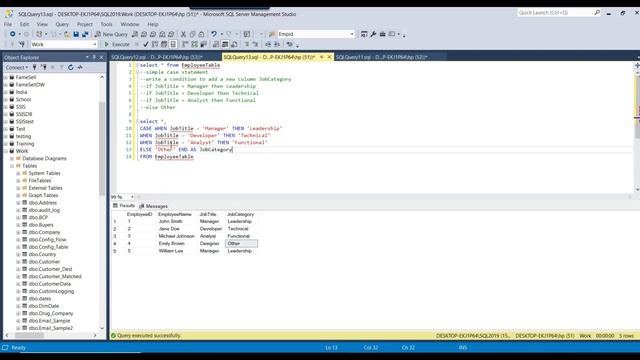
Task: Toggle Include Actual Execution Plan
Action: pyautogui.click(x=185, y=44)
